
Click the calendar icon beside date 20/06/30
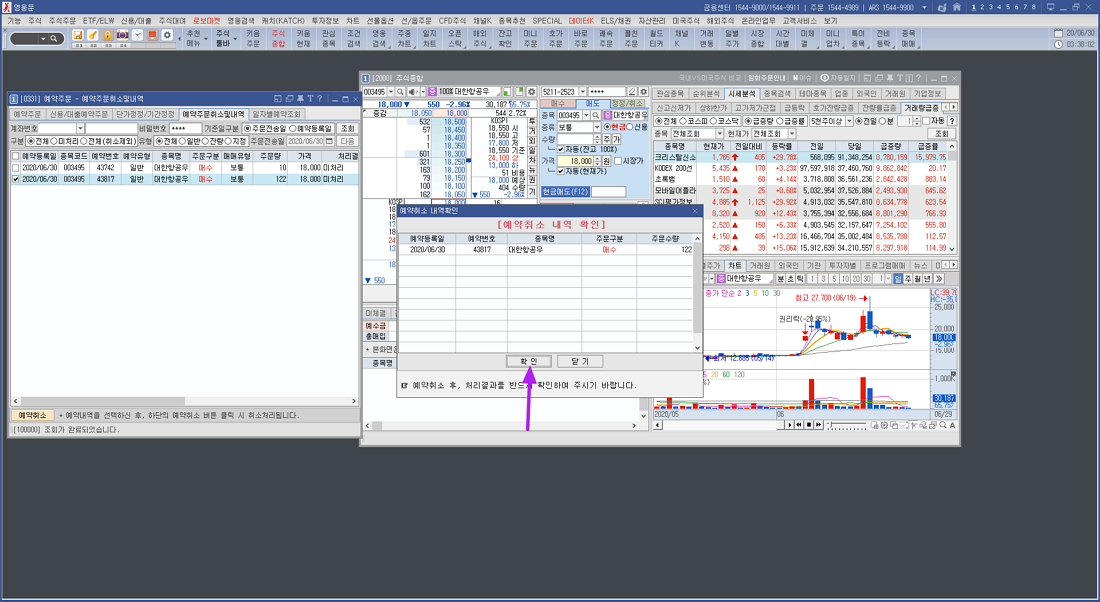pos(1059,33)
